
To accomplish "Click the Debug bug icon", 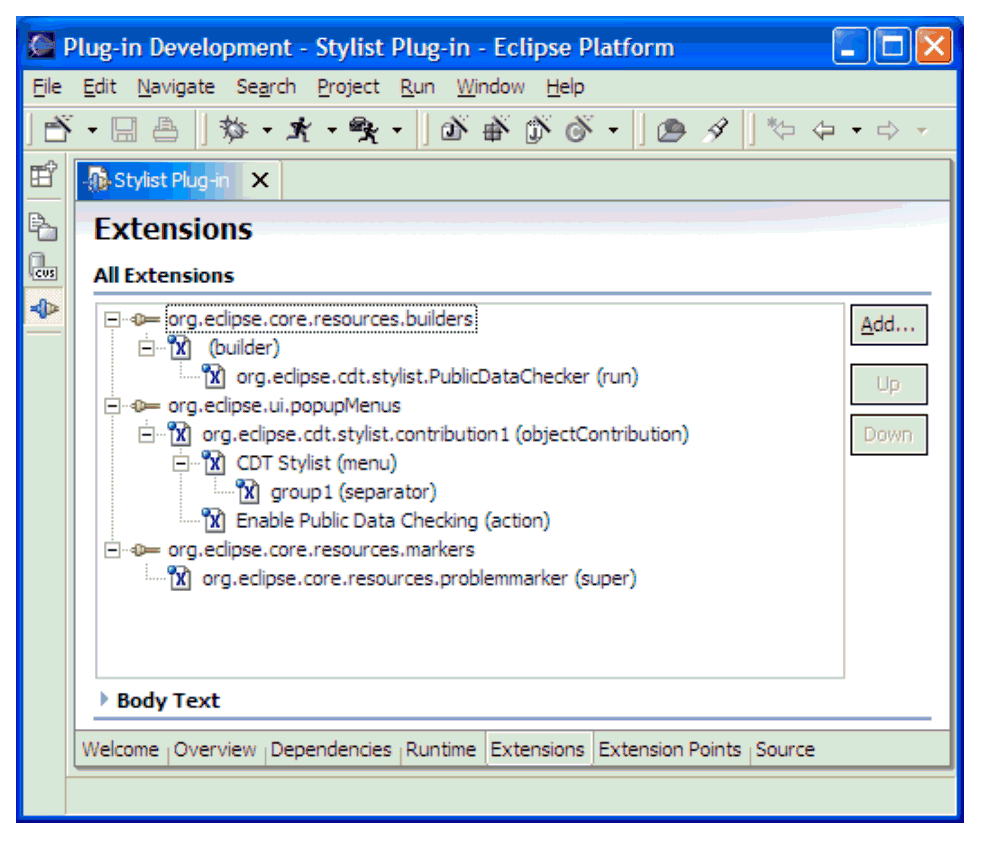I will [x=235, y=129].
